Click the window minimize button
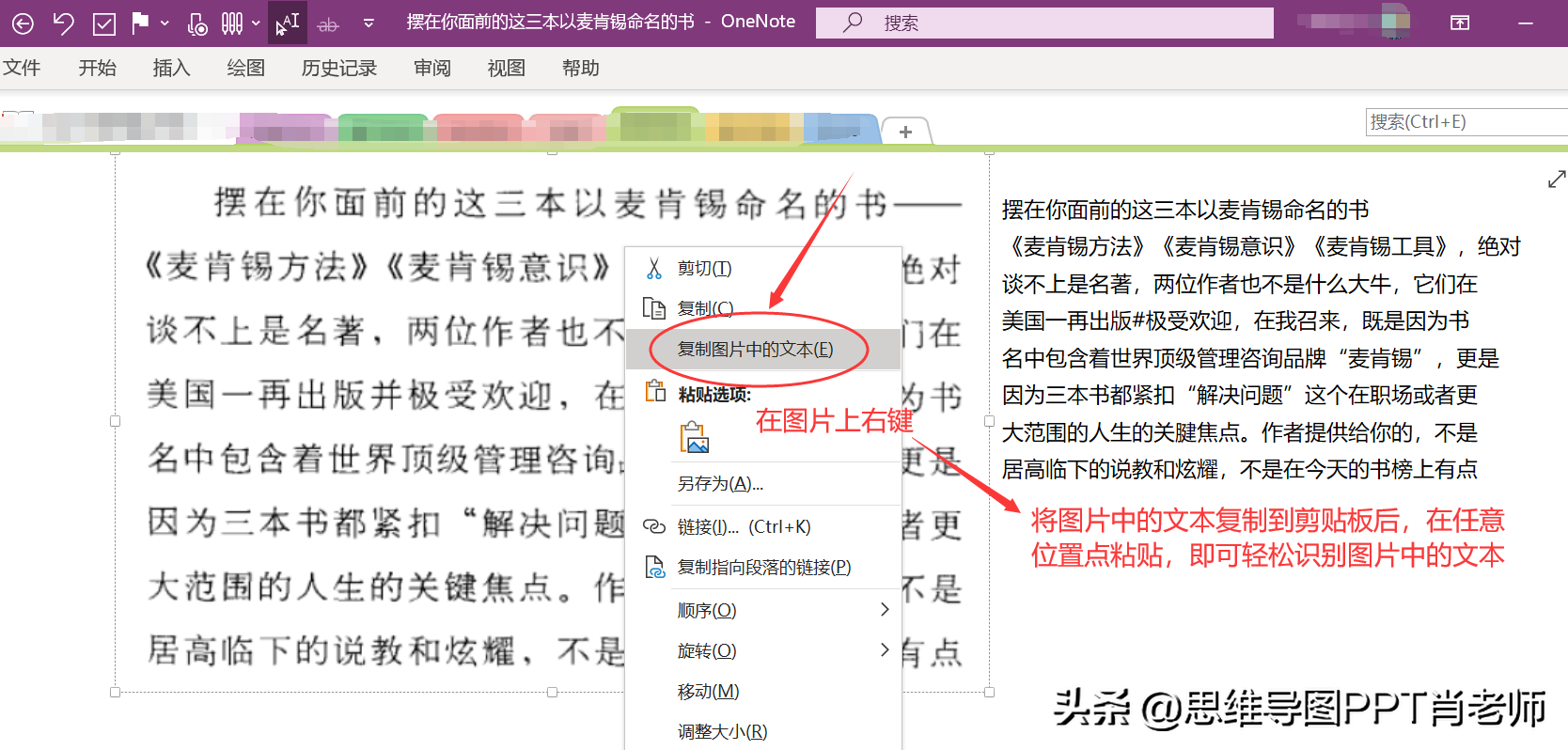The image size is (1568, 750). [x=1526, y=23]
